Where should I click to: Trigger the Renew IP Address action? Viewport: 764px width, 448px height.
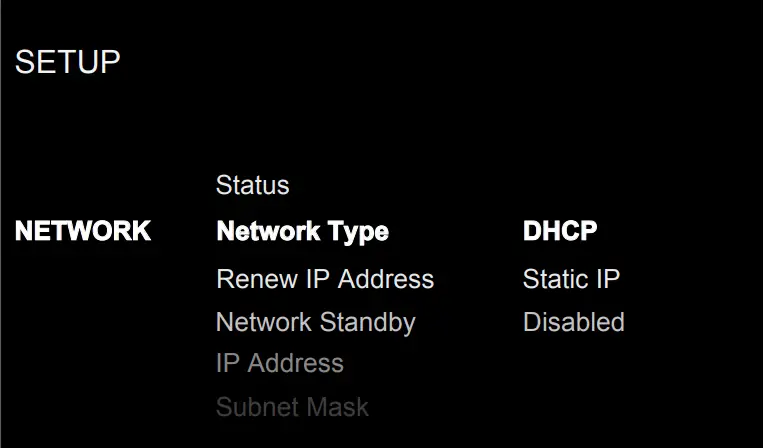(324, 279)
